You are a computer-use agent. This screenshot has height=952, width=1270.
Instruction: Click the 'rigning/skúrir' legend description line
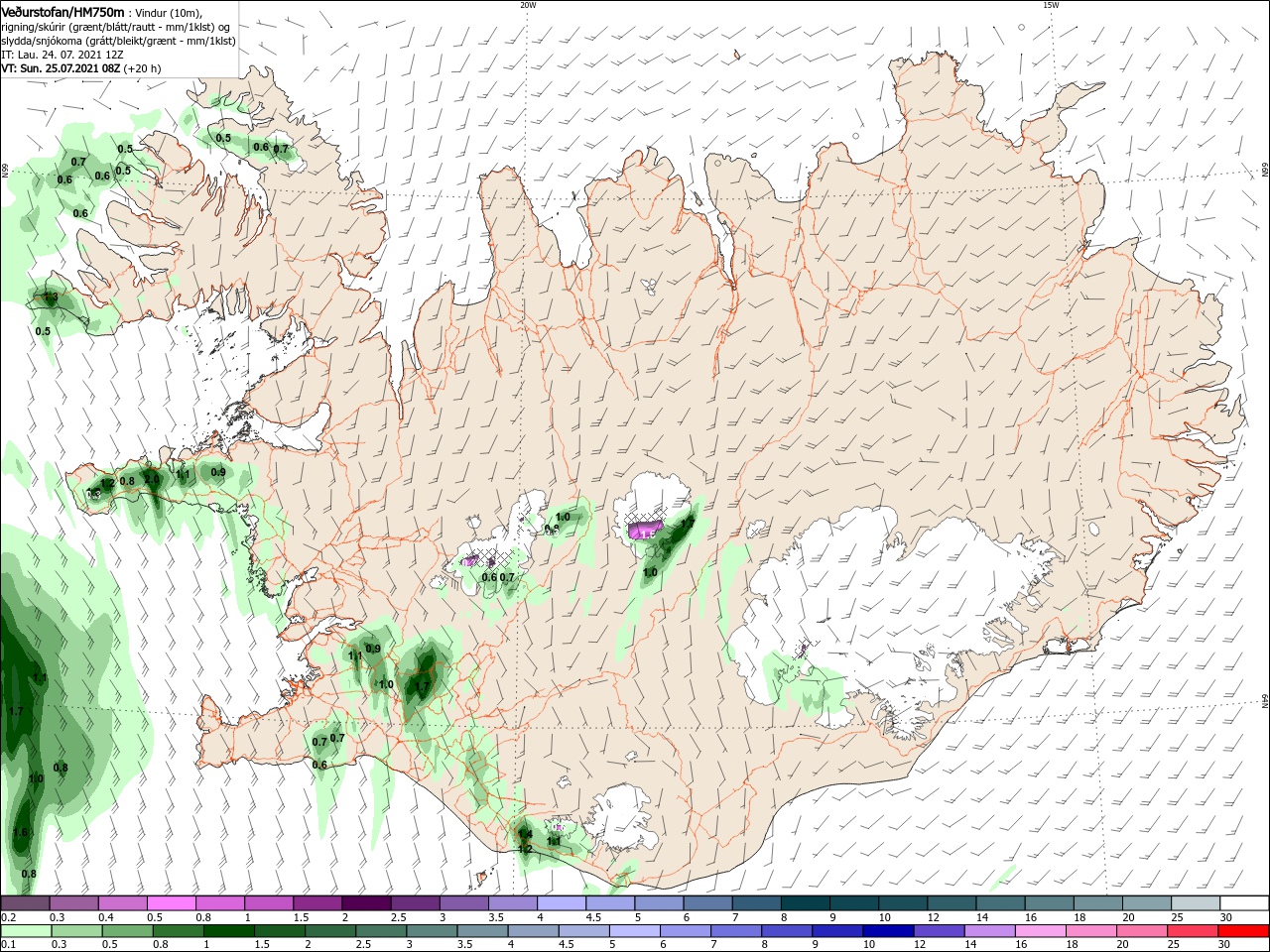[x=116, y=27]
